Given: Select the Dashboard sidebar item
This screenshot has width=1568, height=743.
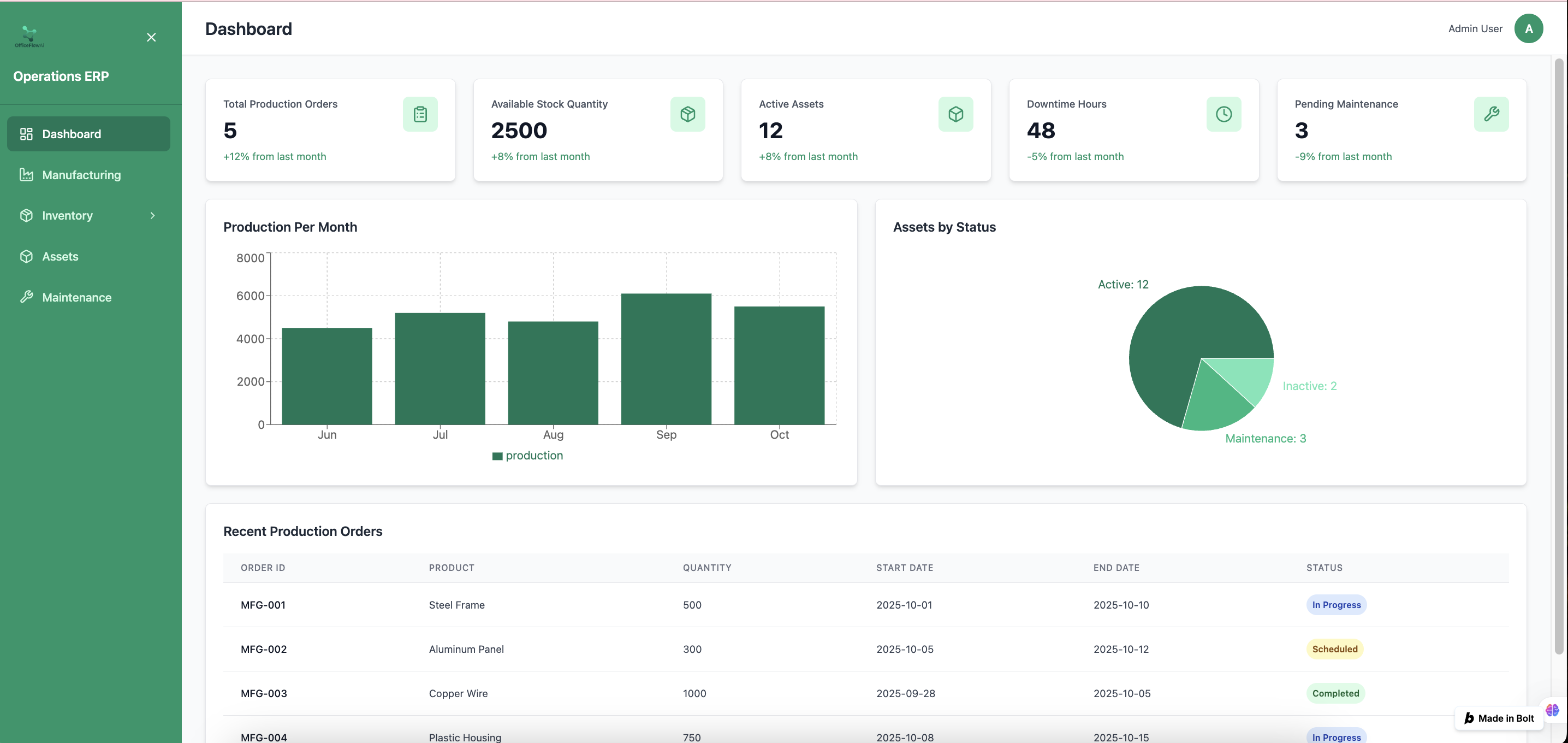Looking at the screenshot, I should [x=71, y=134].
